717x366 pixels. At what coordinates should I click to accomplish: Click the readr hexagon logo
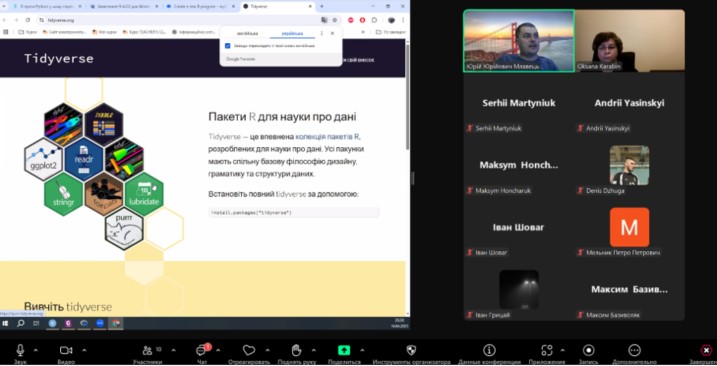[84, 160]
